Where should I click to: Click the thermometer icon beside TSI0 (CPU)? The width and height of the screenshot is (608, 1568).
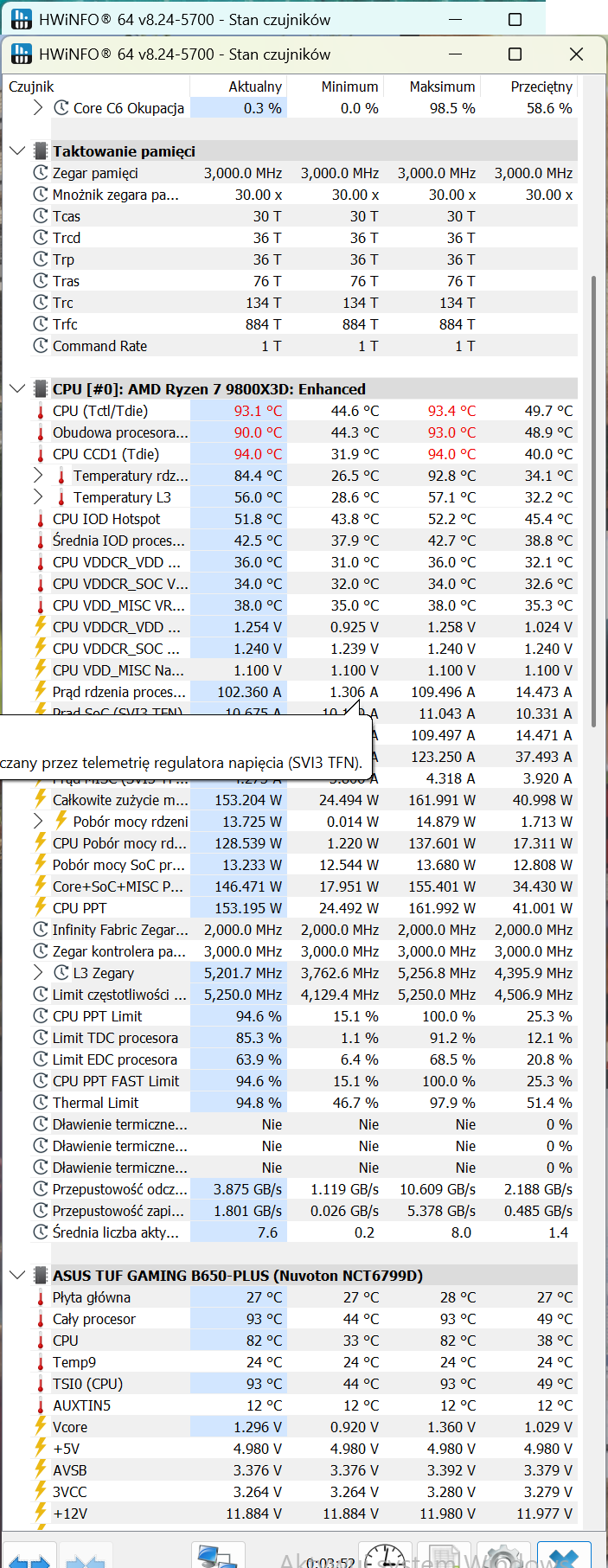click(x=40, y=1384)
